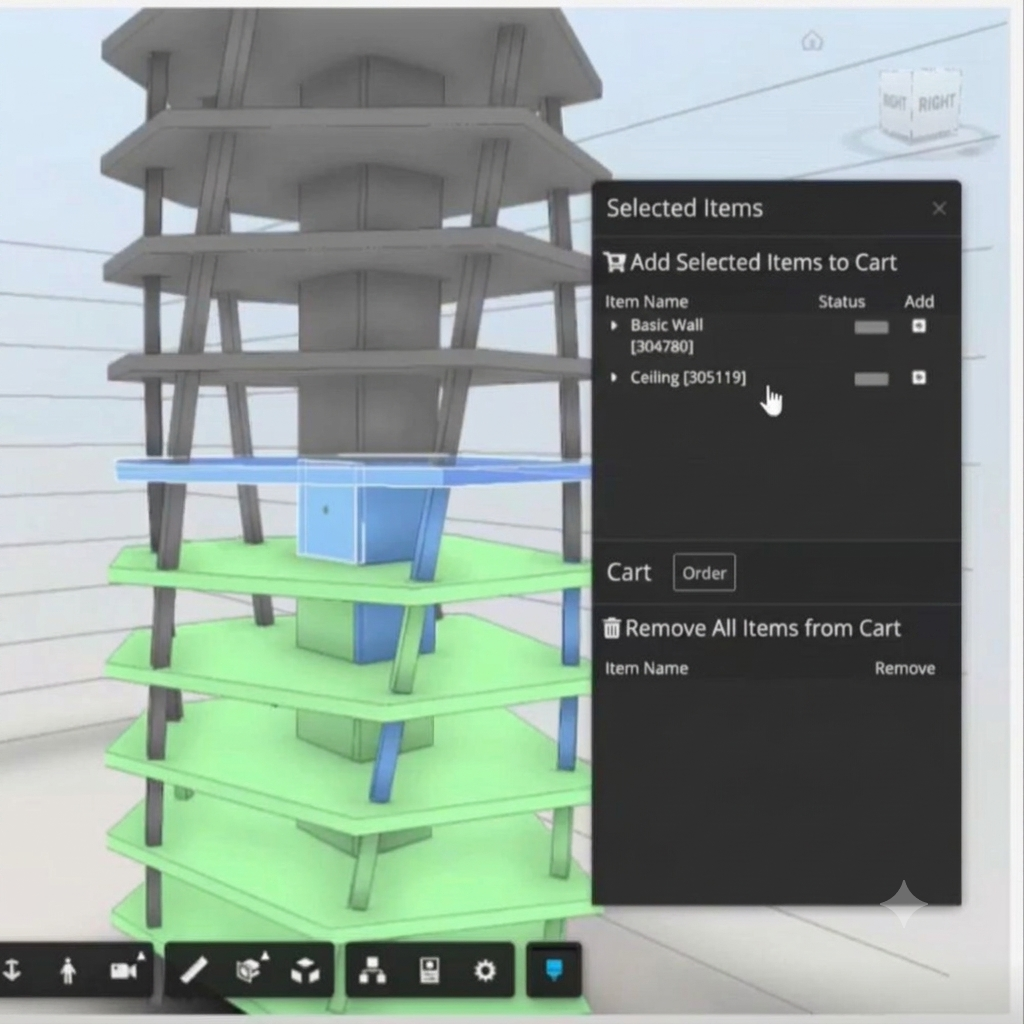Click the Status column header

[841, 302]
